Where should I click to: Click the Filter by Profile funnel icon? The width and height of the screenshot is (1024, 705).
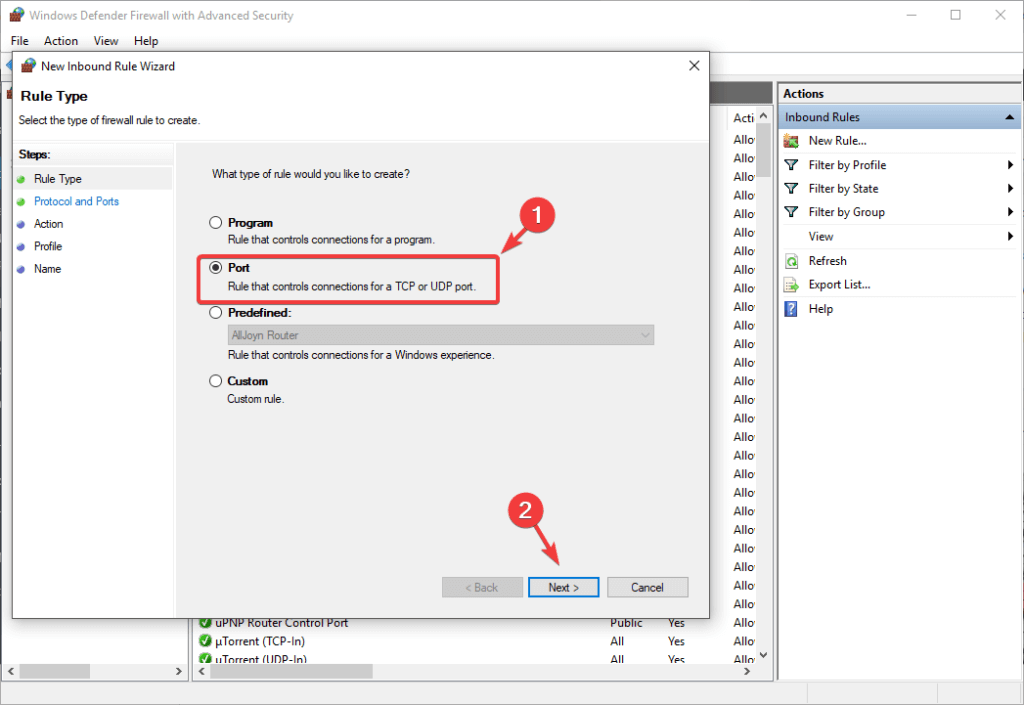pyautogui.click(x=791, y=165)
